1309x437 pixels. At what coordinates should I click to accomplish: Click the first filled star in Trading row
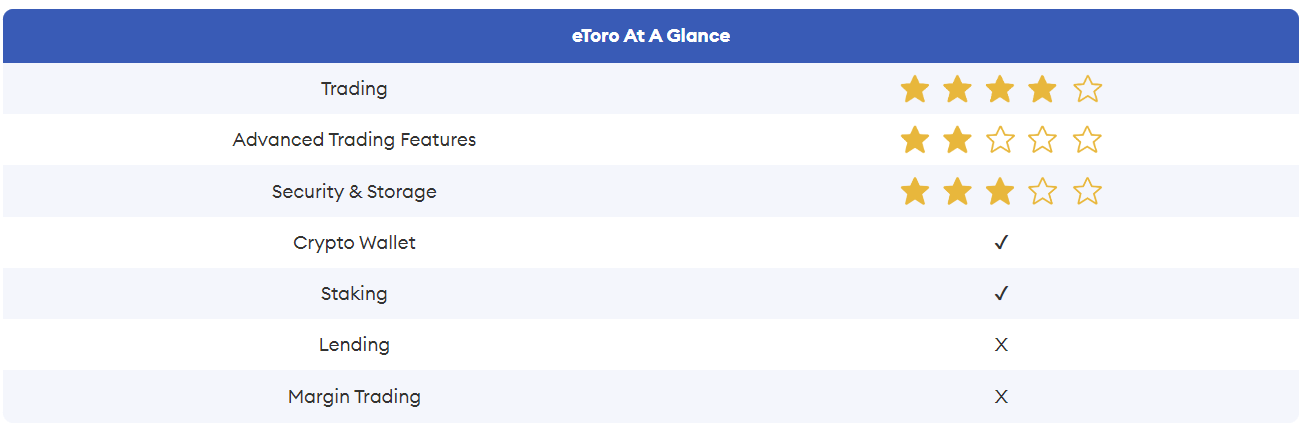(914, 89)
